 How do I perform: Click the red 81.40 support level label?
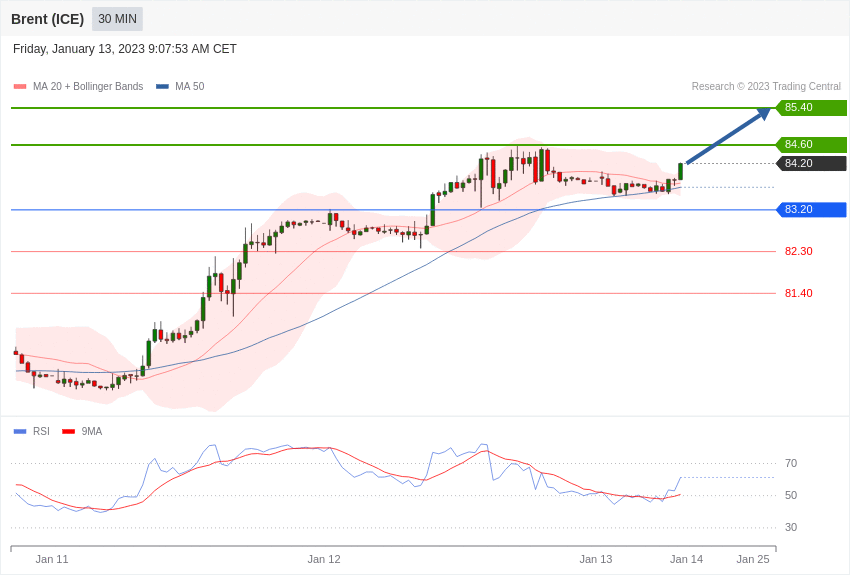coord(798,294)
